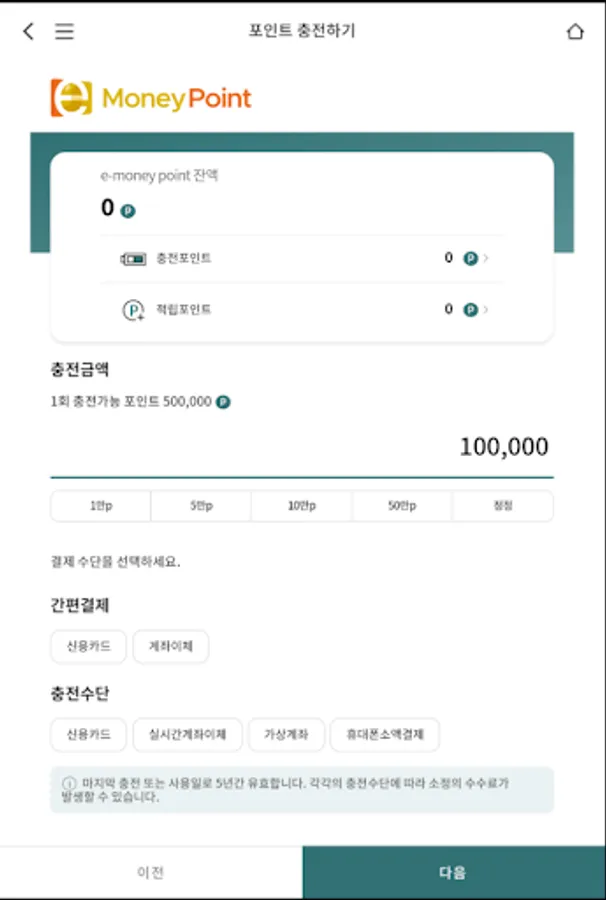The width and height of the screenshot is (606, 900).
Task: Expand 충전포인트 row chevron
Action: coord(486,258)
